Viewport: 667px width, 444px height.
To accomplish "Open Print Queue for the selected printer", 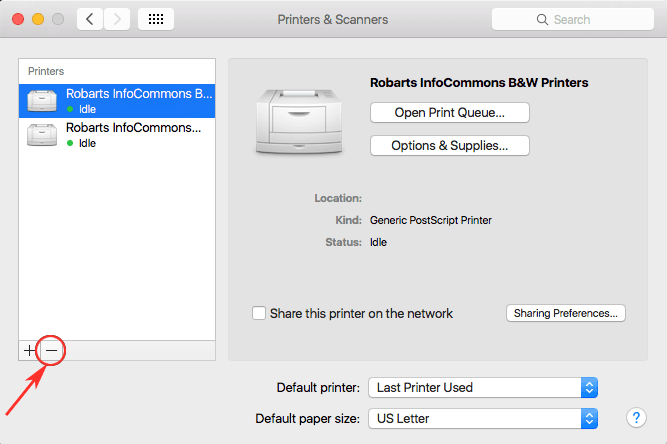I will 449,112.
